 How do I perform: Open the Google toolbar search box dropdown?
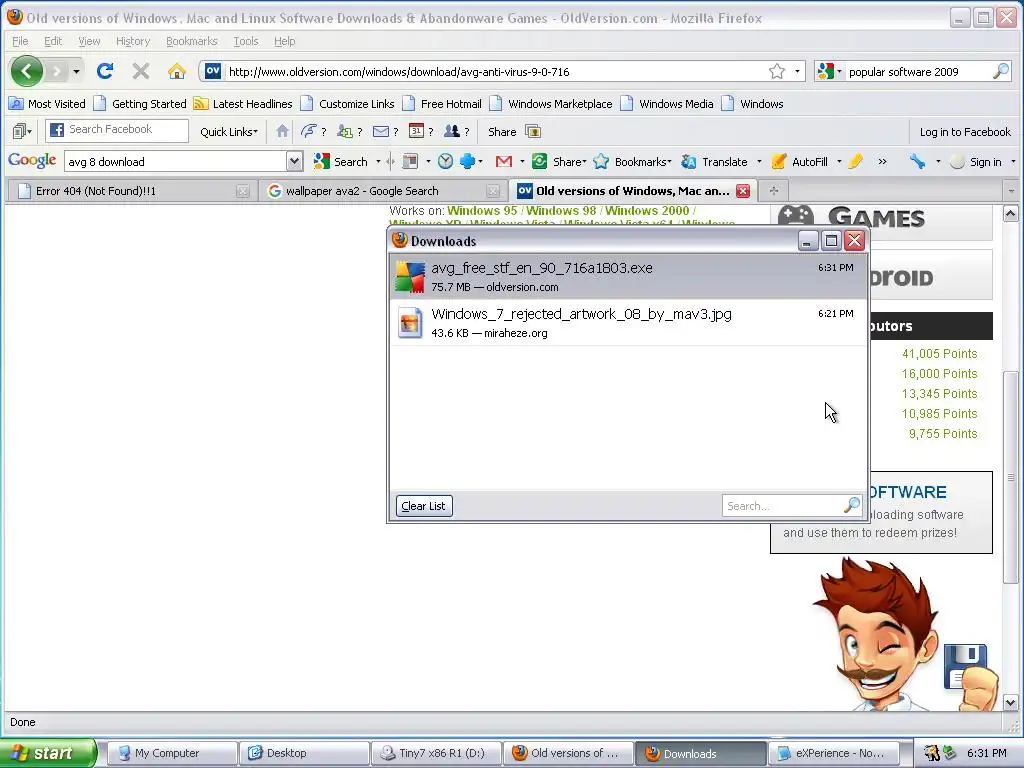click(x=295, y=161)
